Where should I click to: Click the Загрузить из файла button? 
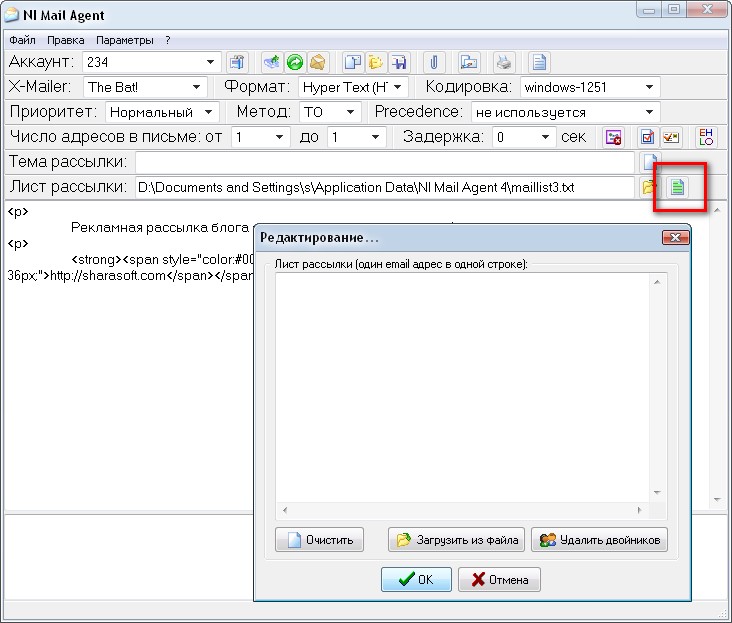click(x=456, y=540)
